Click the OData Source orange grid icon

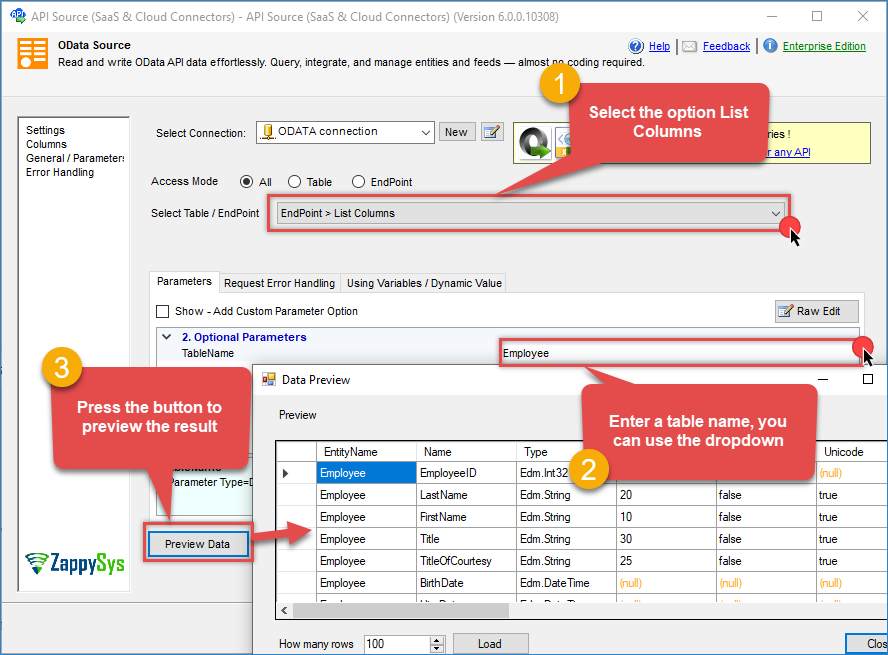(x=32, y=53)
